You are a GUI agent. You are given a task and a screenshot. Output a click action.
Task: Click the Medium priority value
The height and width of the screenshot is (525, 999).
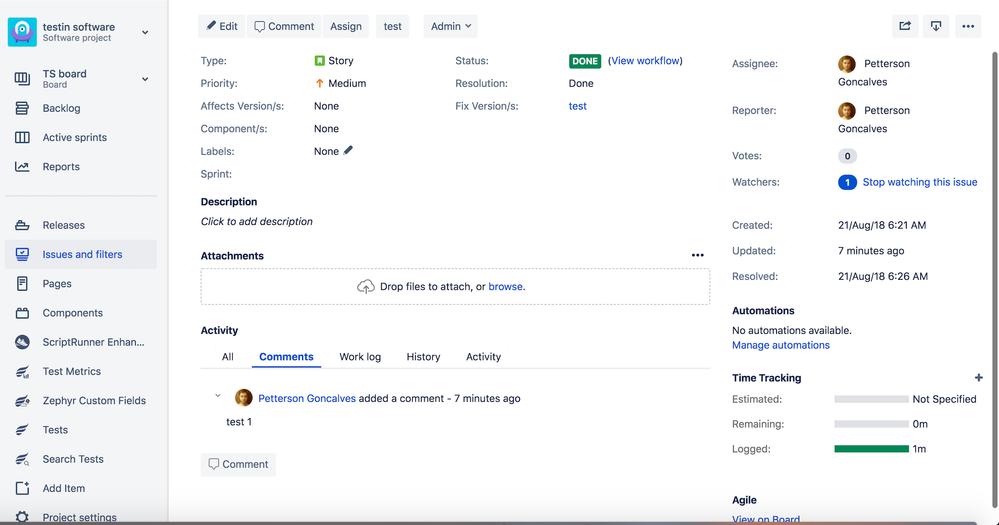[340, 83]
